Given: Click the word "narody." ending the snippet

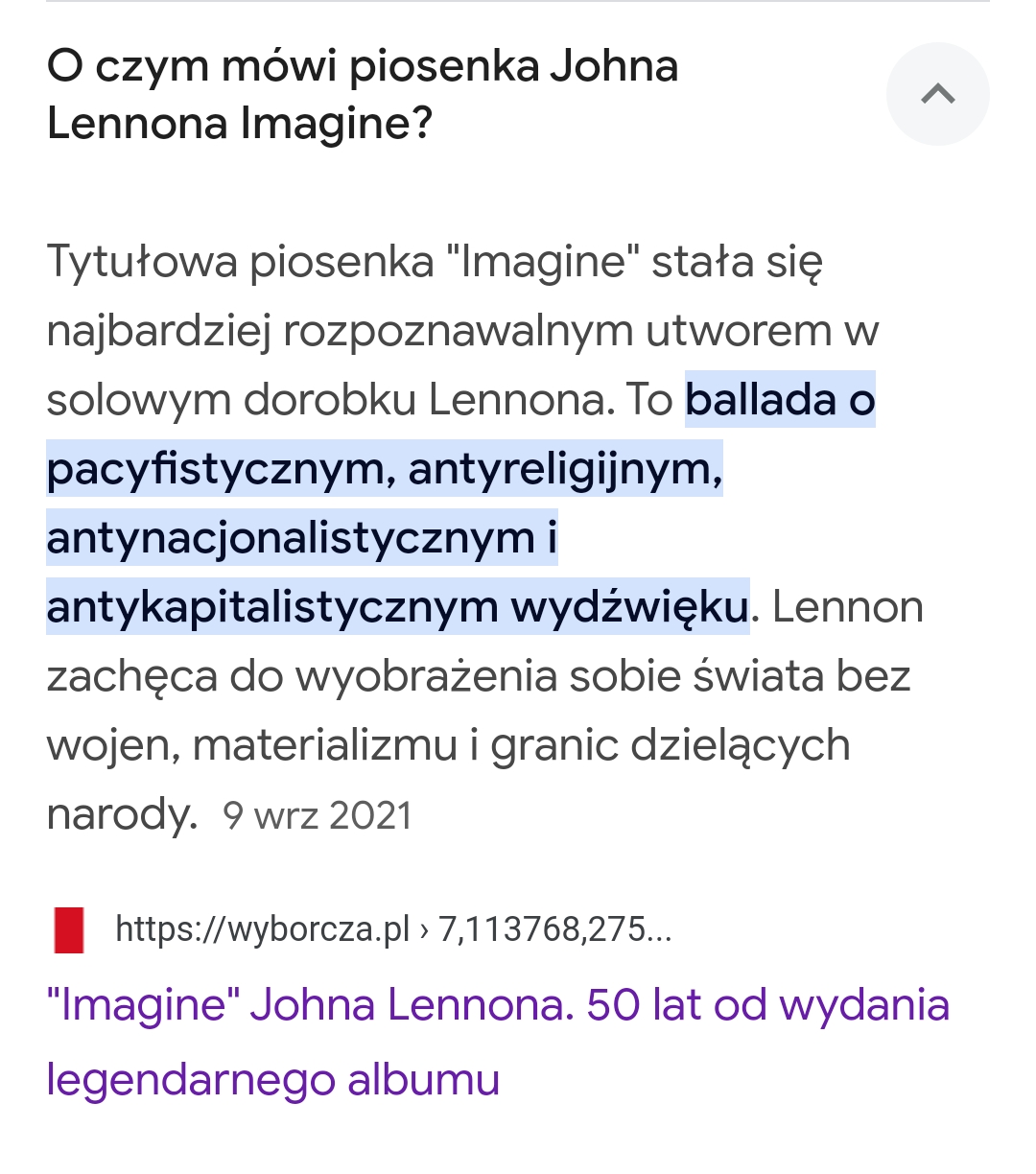Looking at the screenshot, I should [122, 815].
